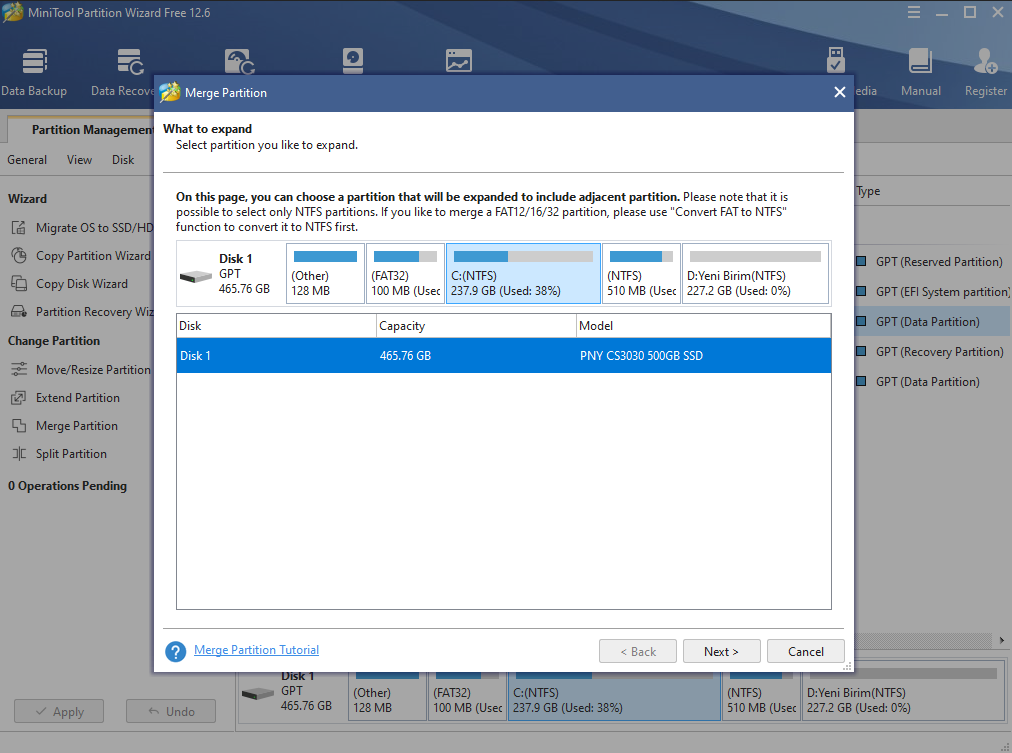Open the Disk menu
This screenshot has height=753, width=1012.
[x=123, y=159]
